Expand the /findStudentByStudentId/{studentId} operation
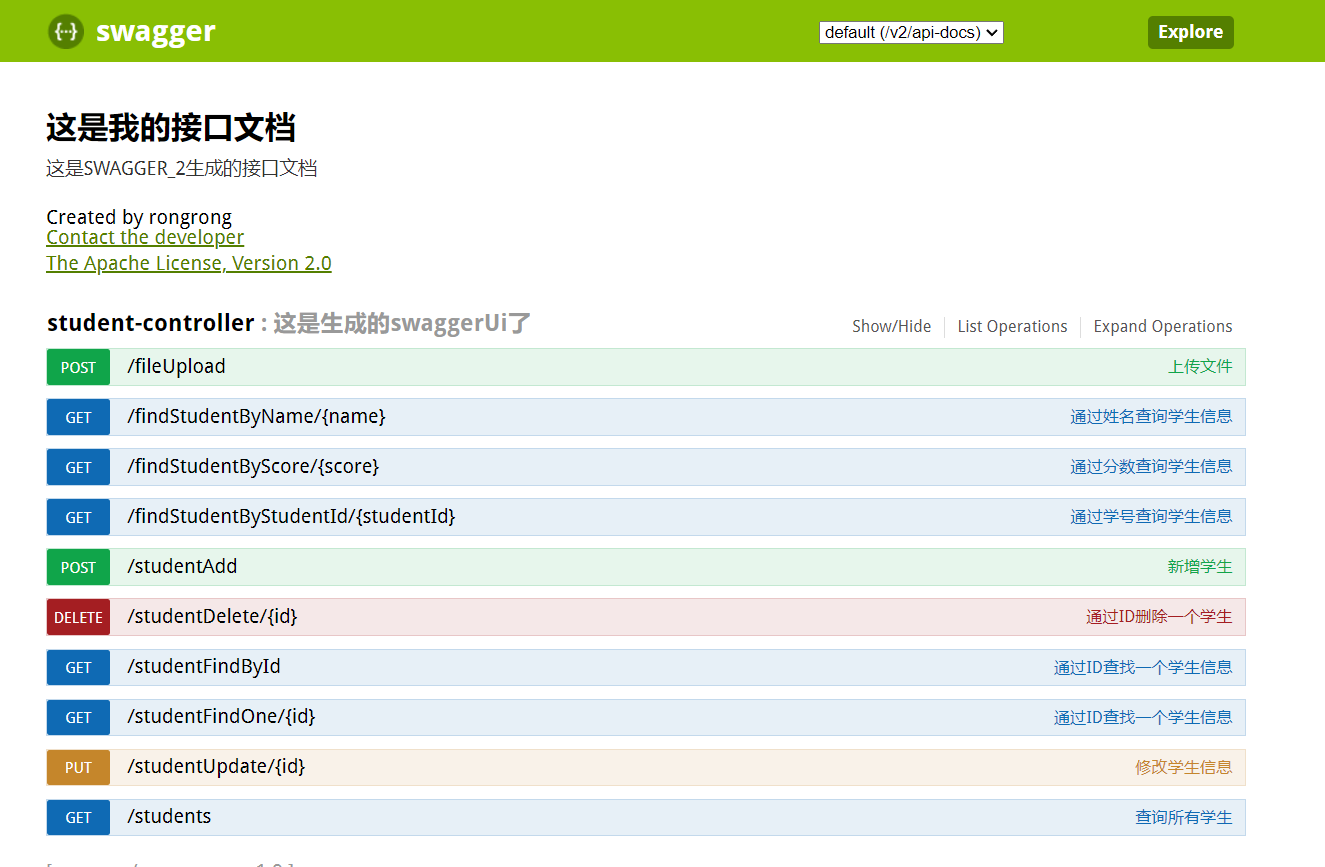Viewport: 1325px width, 867px height. point(291,516)
